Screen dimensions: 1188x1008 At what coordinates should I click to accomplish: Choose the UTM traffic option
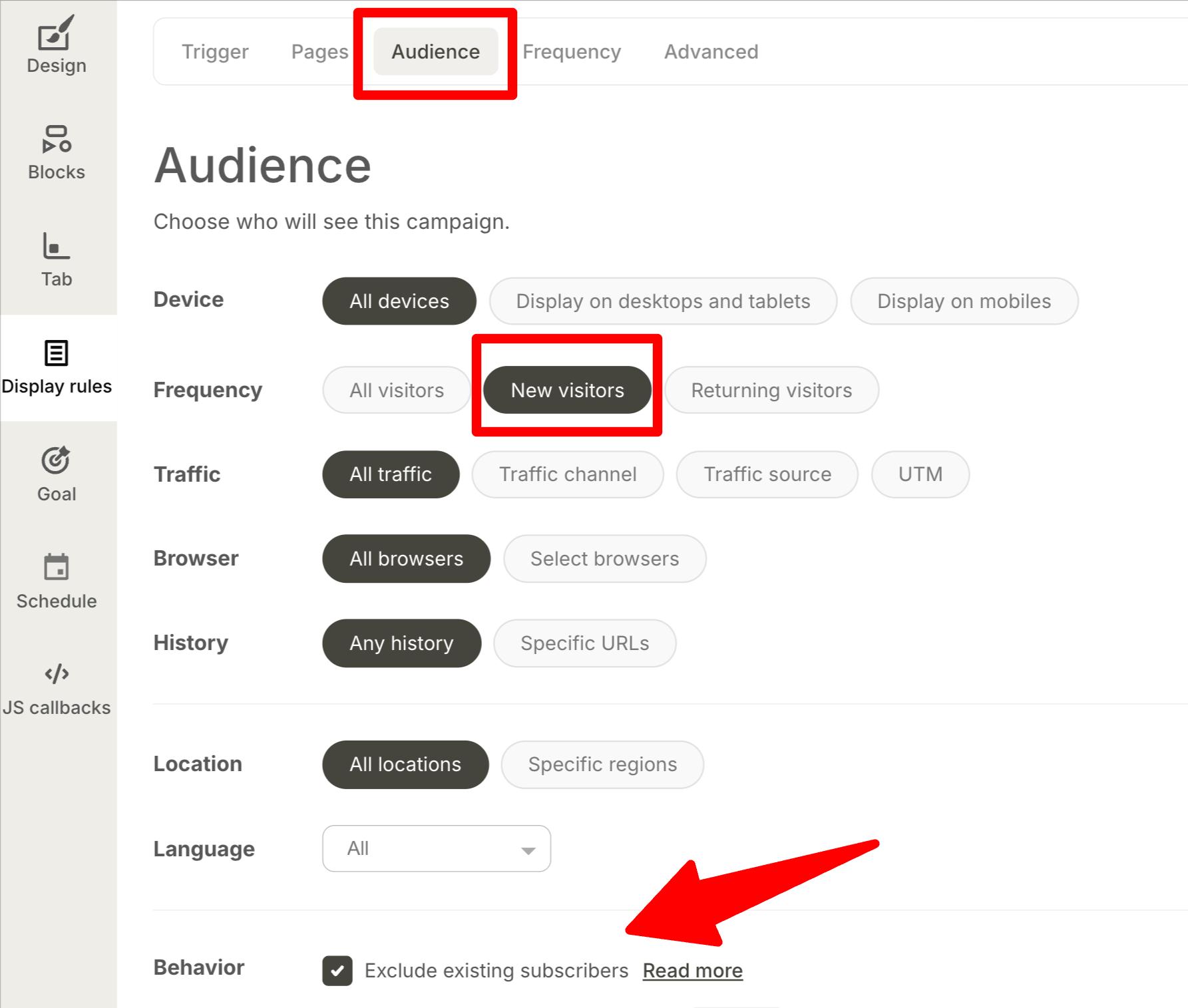click(x=920, y=474)
